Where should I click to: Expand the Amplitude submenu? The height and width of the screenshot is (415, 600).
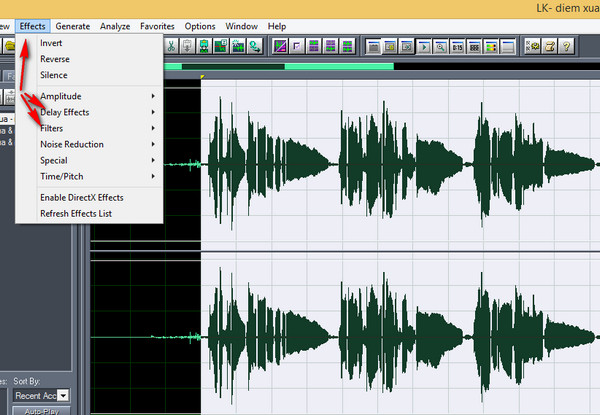(x=89, y=96)
